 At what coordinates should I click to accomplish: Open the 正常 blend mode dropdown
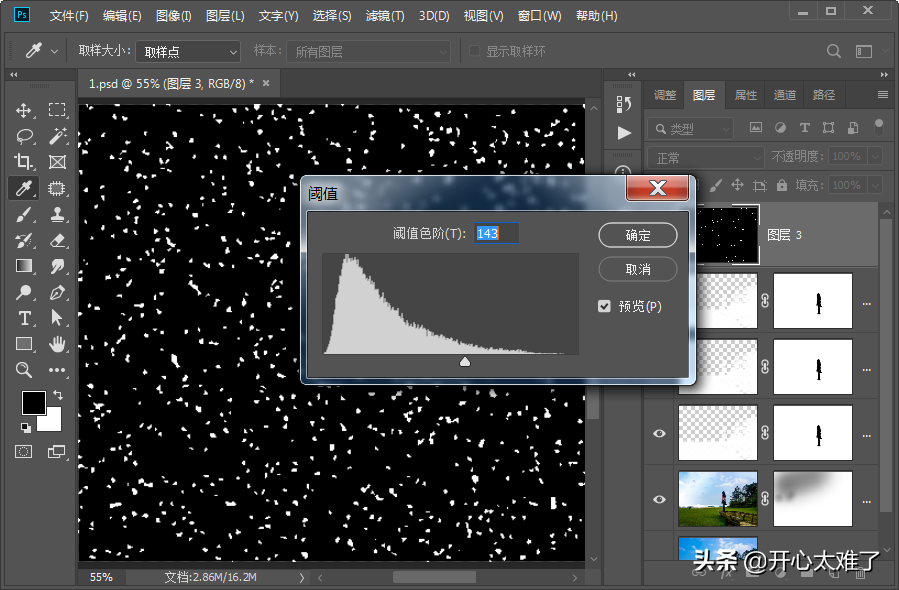pos(706,157)
